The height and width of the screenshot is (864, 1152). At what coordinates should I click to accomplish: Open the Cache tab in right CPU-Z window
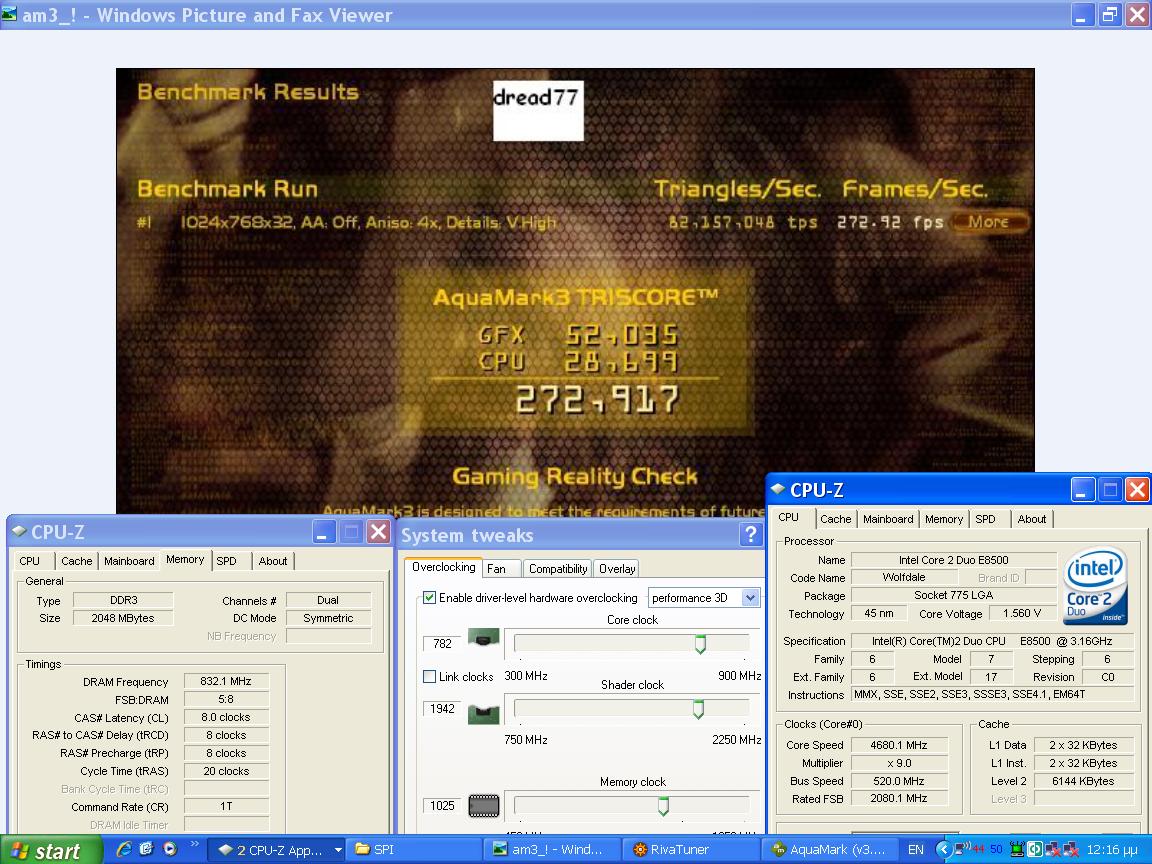click(x=835, y=519)
